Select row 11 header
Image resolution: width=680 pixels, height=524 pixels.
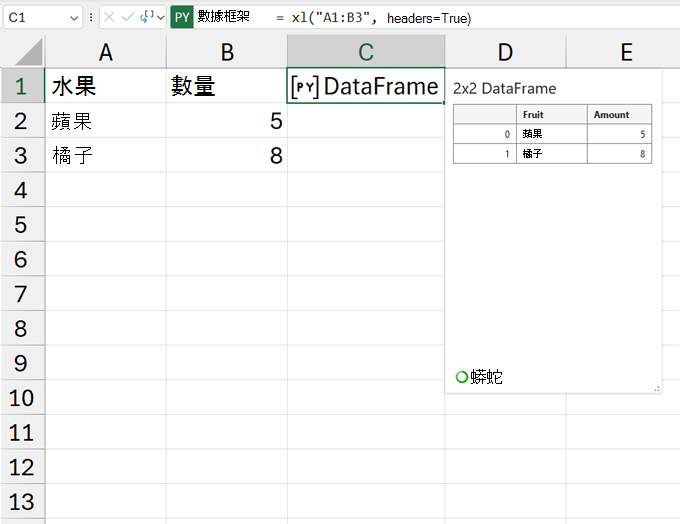click(22, 432)
